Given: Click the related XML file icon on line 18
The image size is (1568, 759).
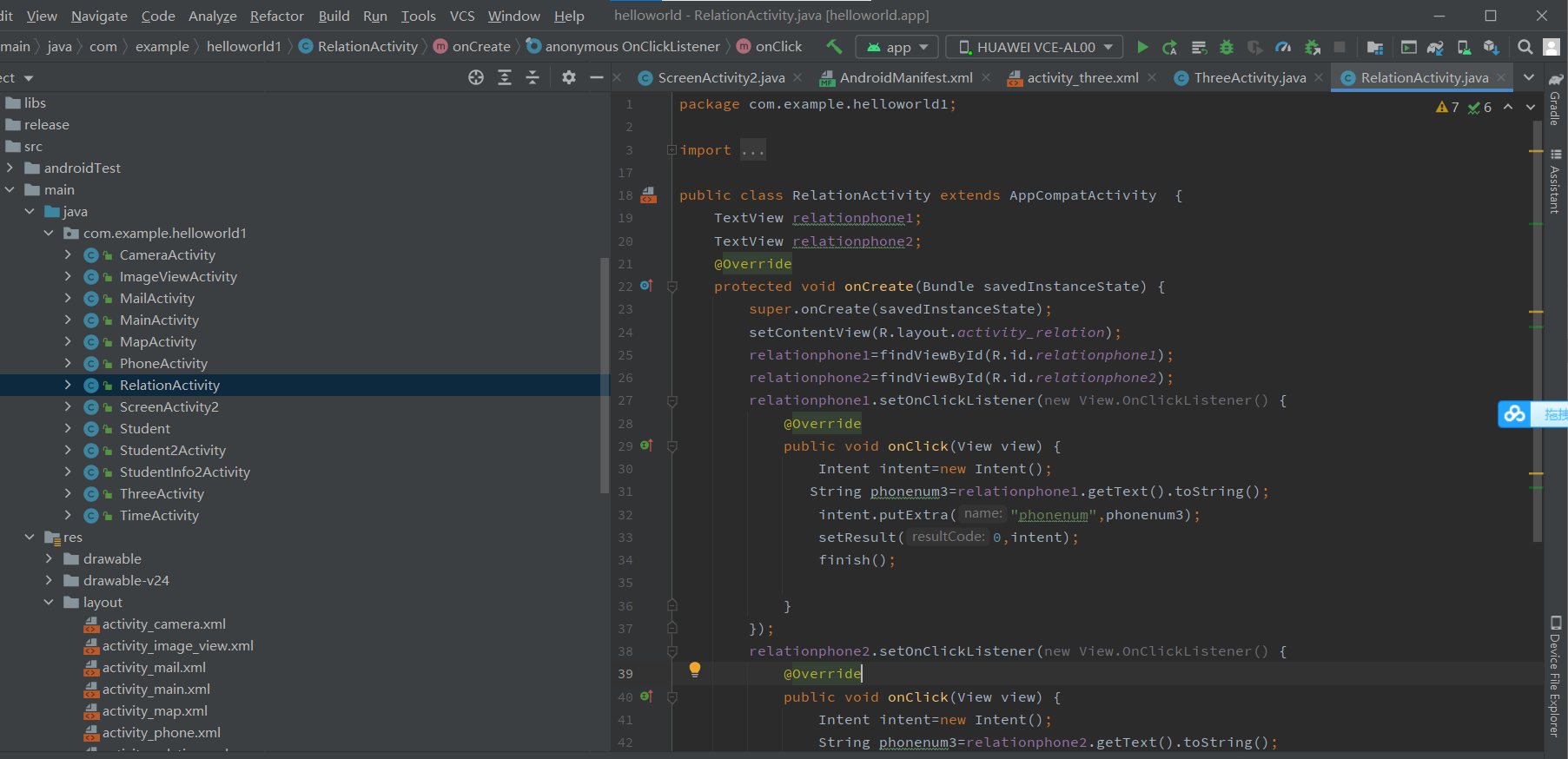Looking at the screenshot, I should coord(649,195).
